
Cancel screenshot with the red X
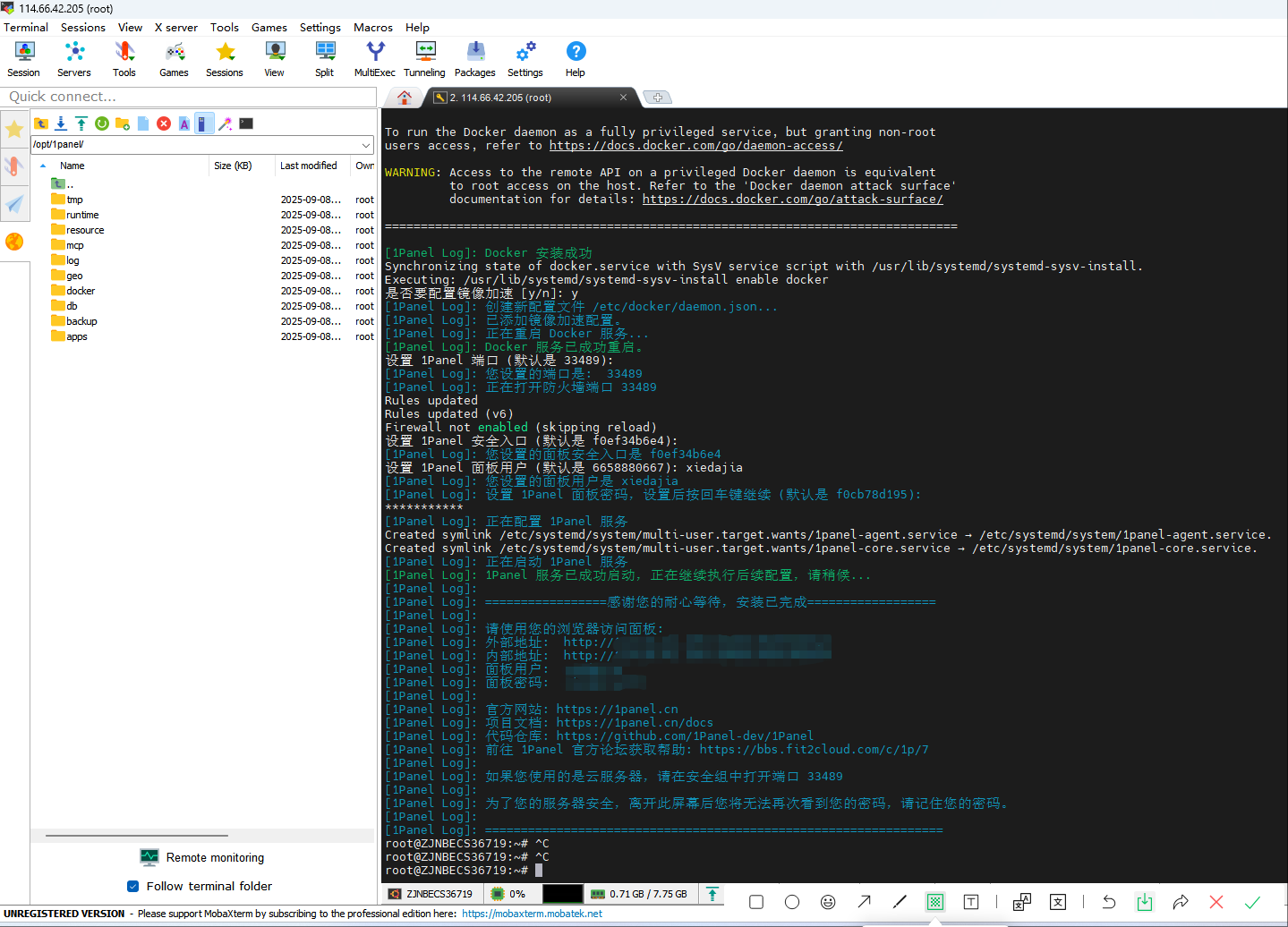[1215, 902]
